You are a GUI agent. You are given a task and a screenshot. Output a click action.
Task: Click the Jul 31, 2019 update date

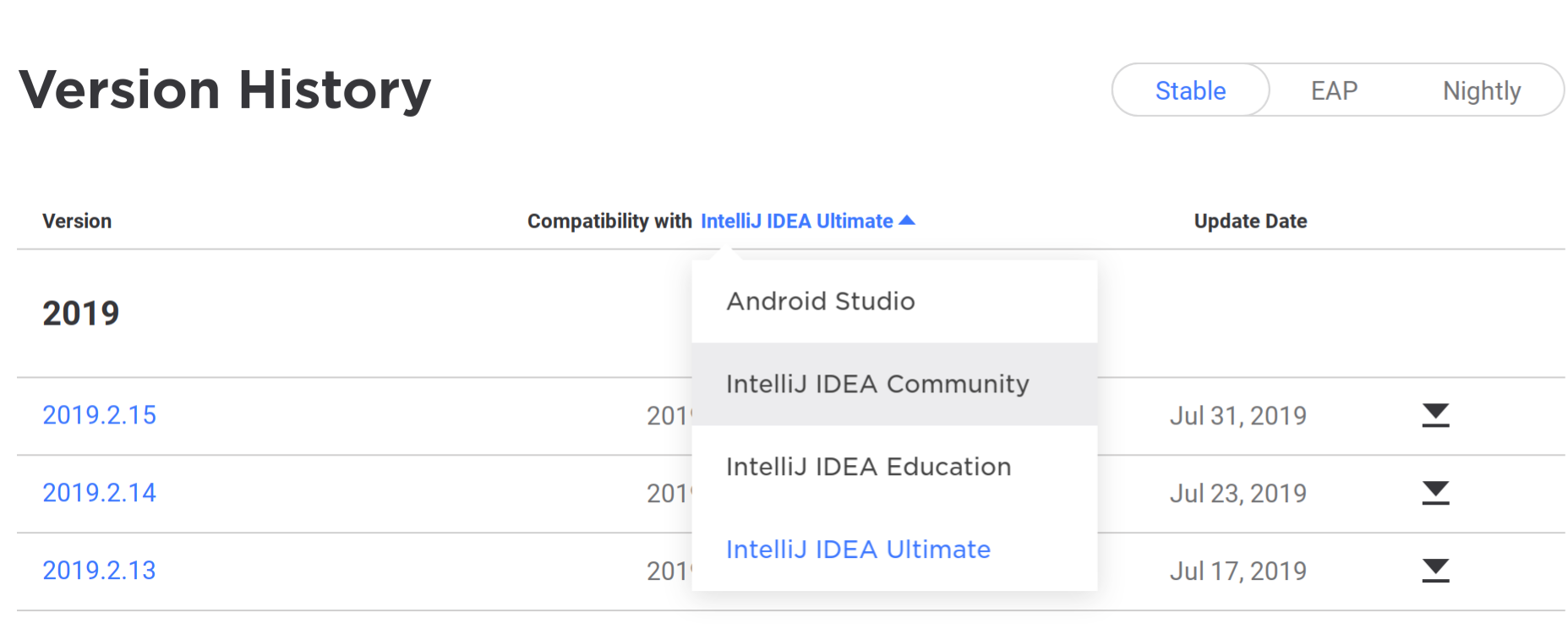[x=1237, y=416]
